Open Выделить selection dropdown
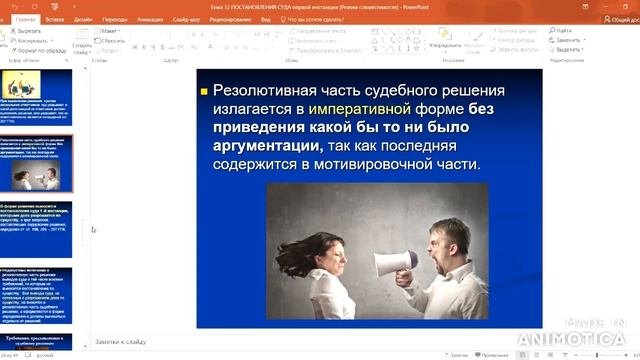The width and height of the screenshot is (640, 360). tap(566, 49)
